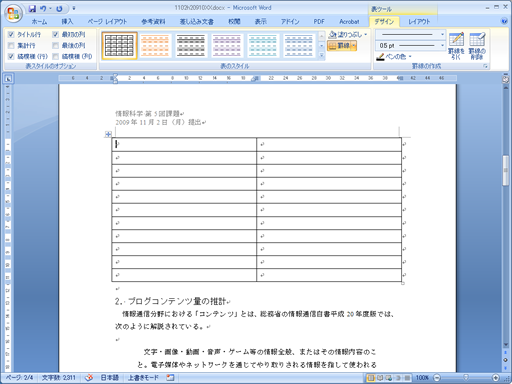Viewport: 512px width, 384px height.
Task: Toggle the 最後の列 checkbox
Action: coord(55,45)
